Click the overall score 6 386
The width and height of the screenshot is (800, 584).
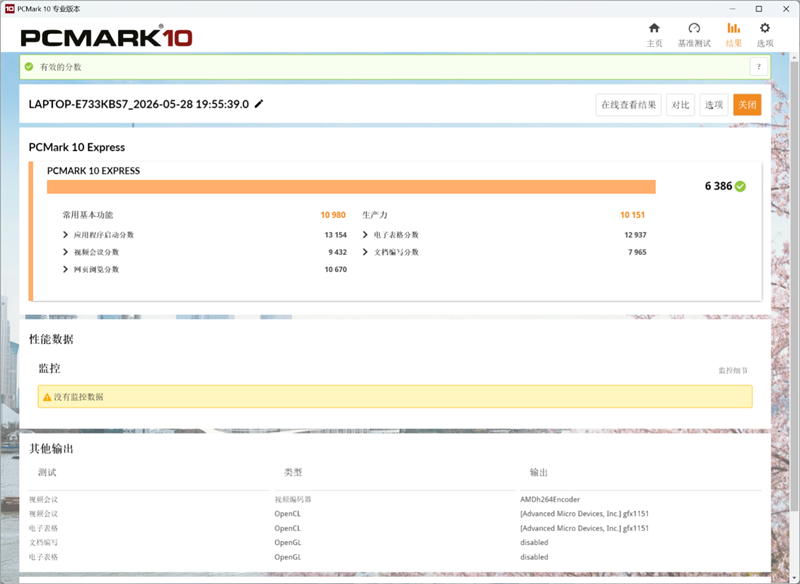coord(718,186)
